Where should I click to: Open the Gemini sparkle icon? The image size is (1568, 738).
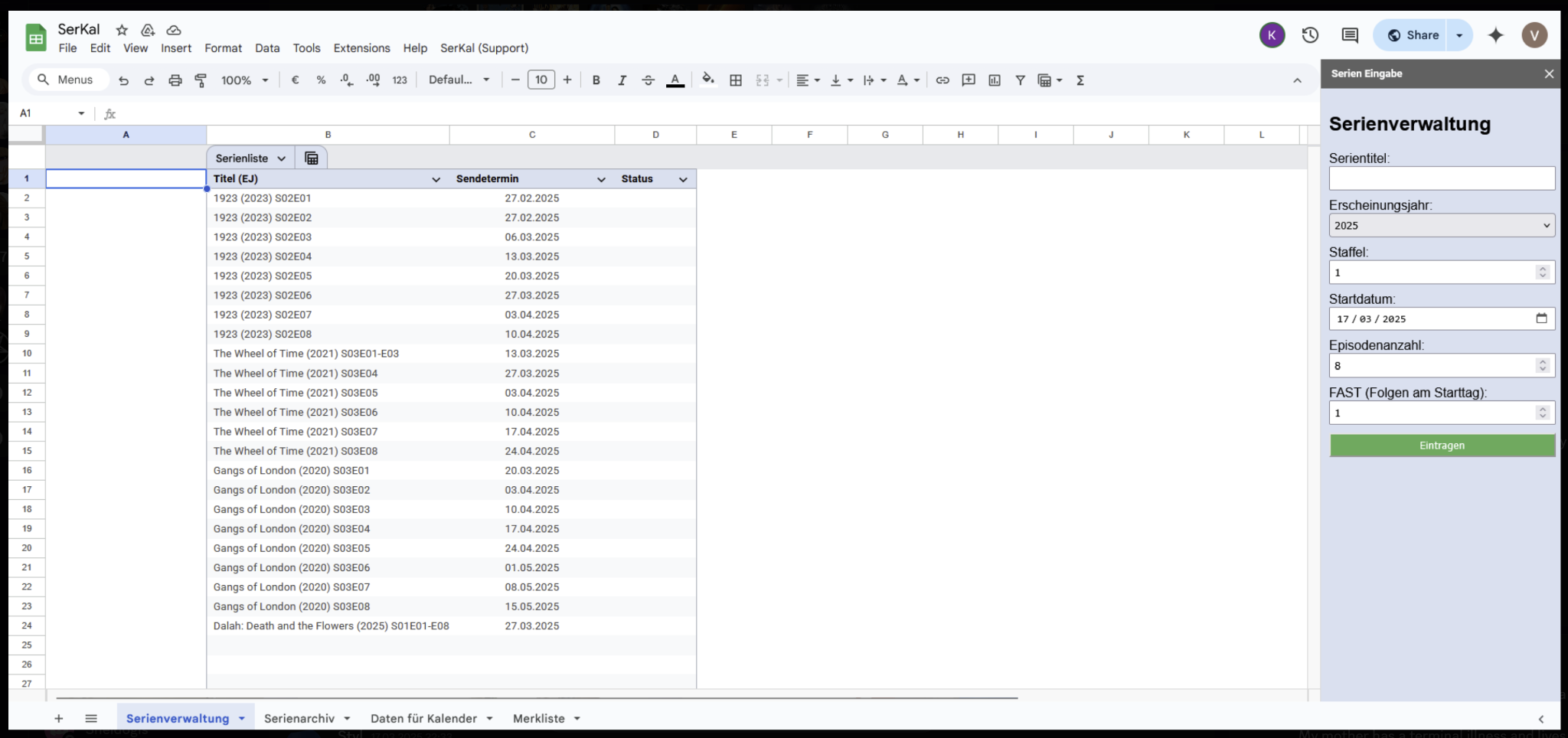[x=1495, y=35]
